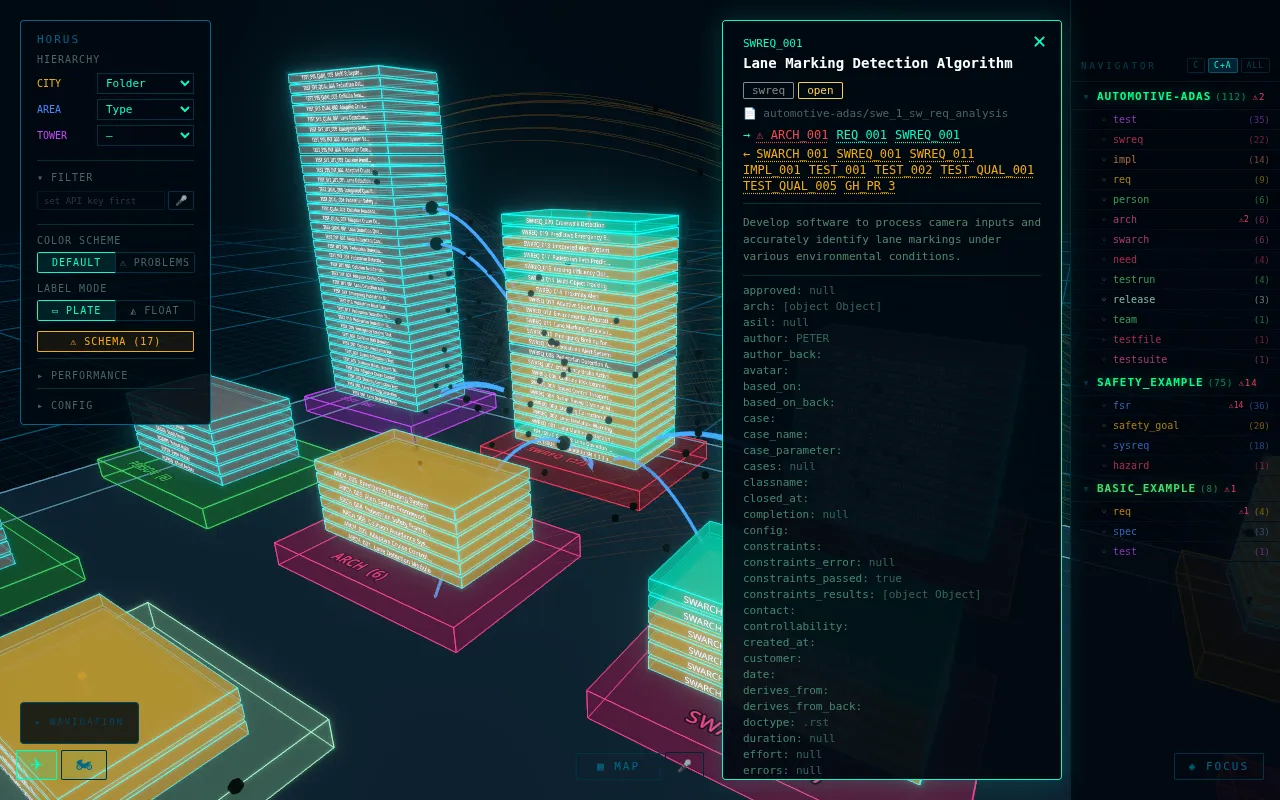Screen dimensions: 1280x800
Task: Open the CITY hierarchy dropdown
Action: pyautogui.click(x=145, y=83)
